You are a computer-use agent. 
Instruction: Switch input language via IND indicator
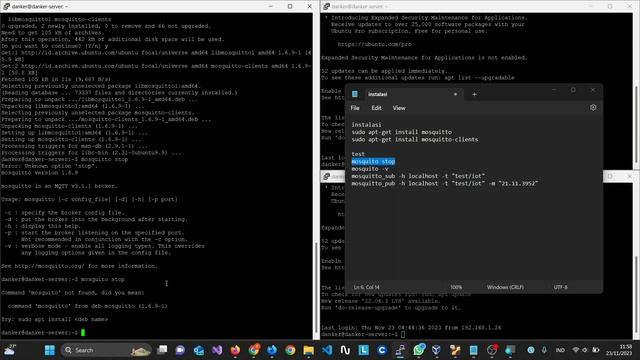pyautogui.click(x=560, y=350)
